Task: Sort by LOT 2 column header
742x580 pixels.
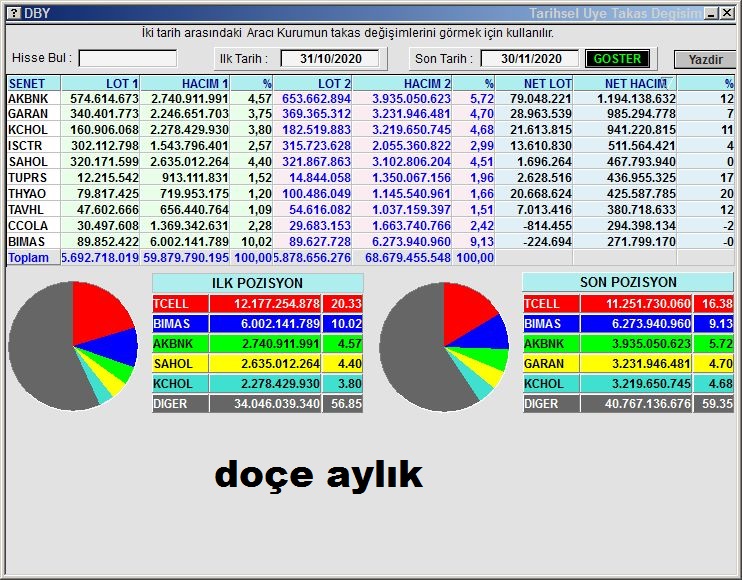Action: click(x=313, y=84)
